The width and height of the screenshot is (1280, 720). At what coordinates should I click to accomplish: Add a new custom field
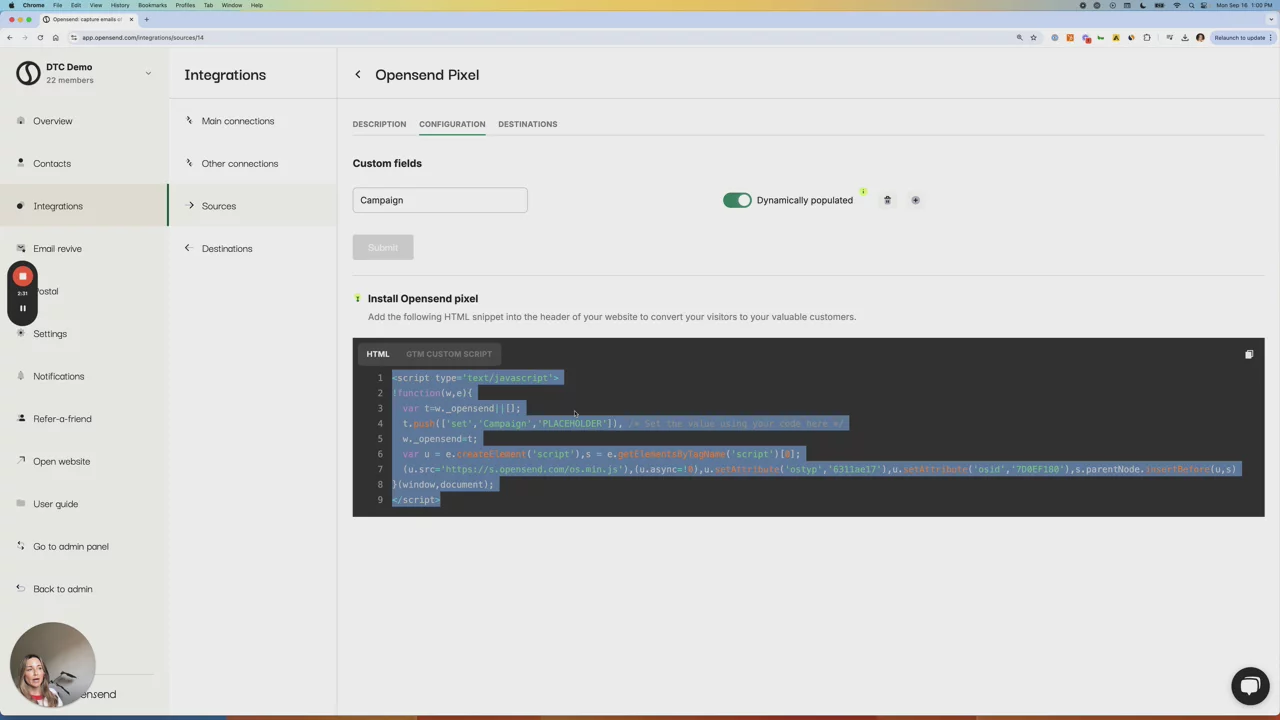[915, 200]
